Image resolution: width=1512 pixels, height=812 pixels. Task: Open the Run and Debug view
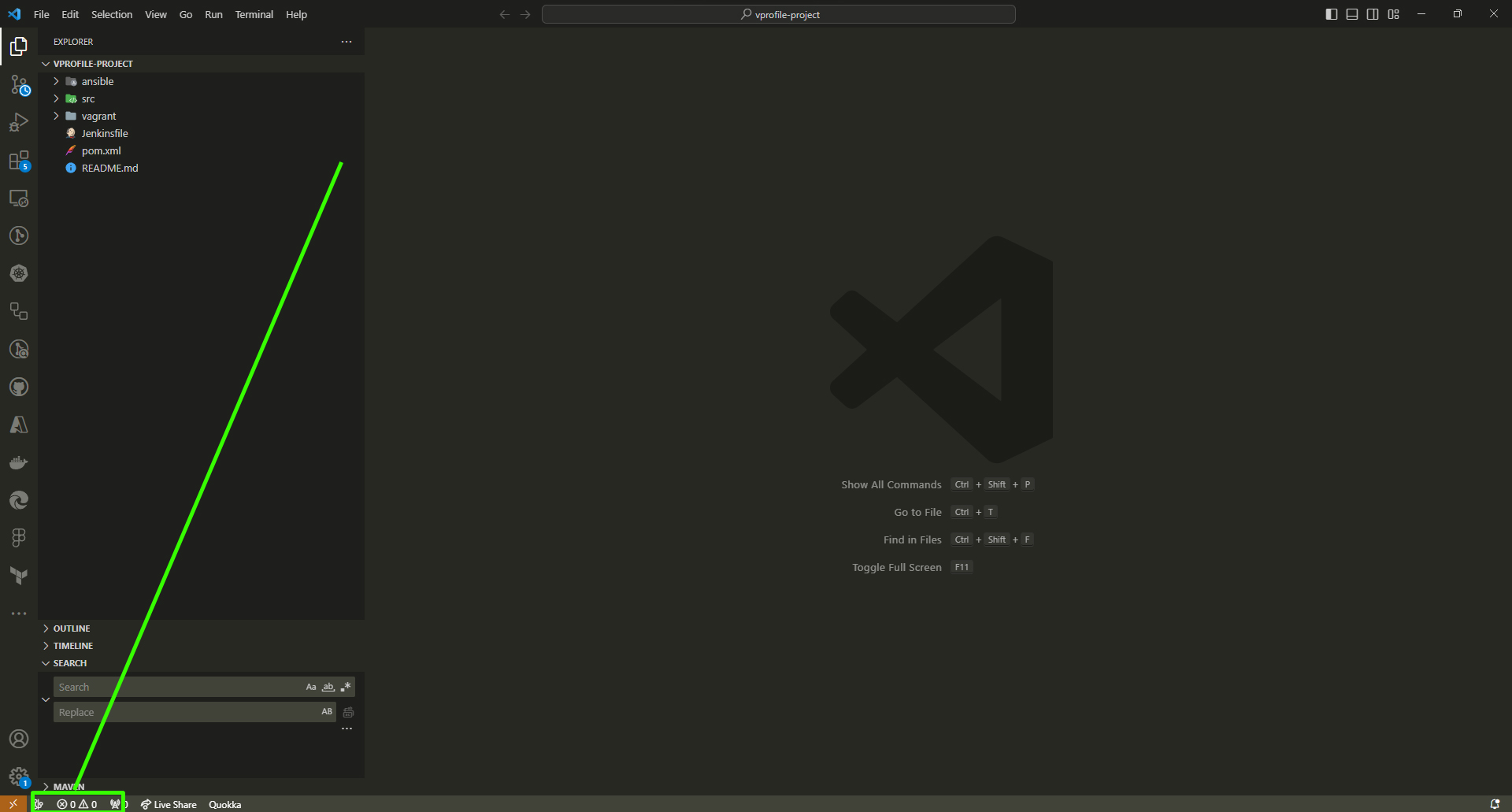point(19,123)
